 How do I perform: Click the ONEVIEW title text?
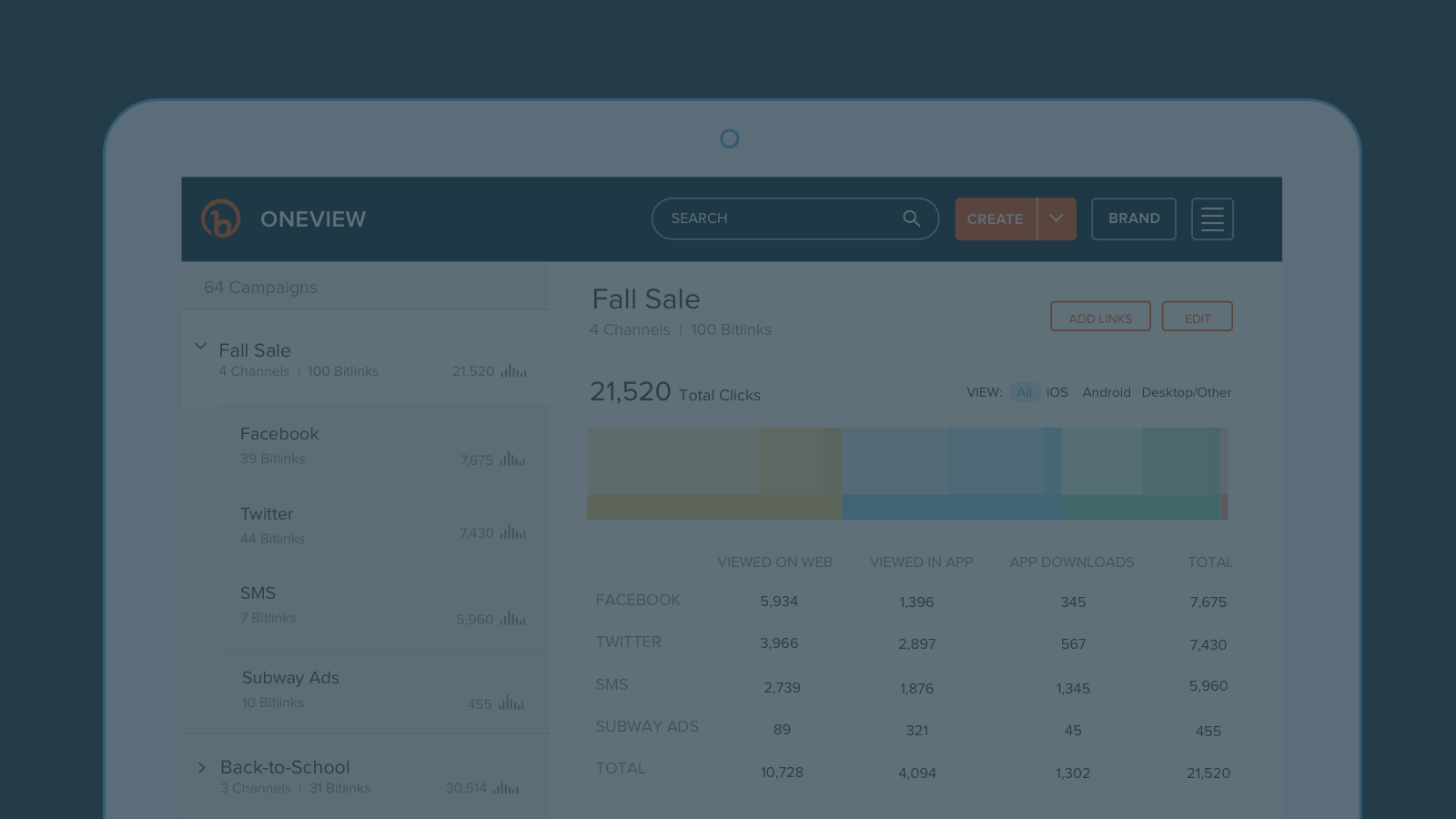click(x=313, y=219)
